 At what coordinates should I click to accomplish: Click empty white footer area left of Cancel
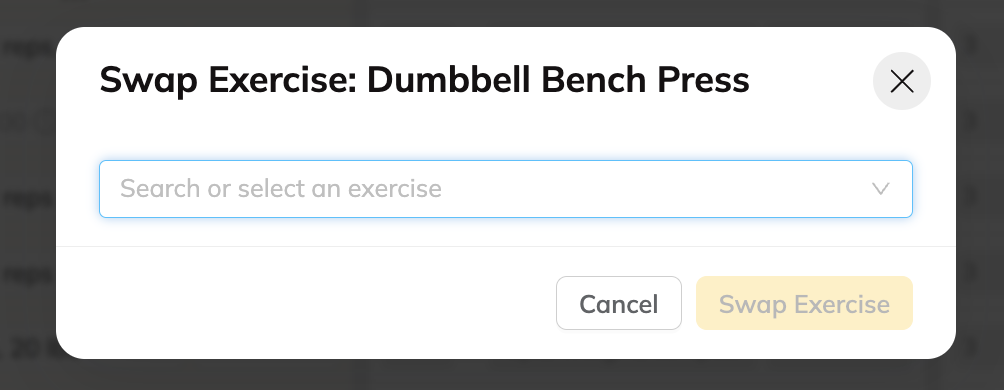click(307, 303)
